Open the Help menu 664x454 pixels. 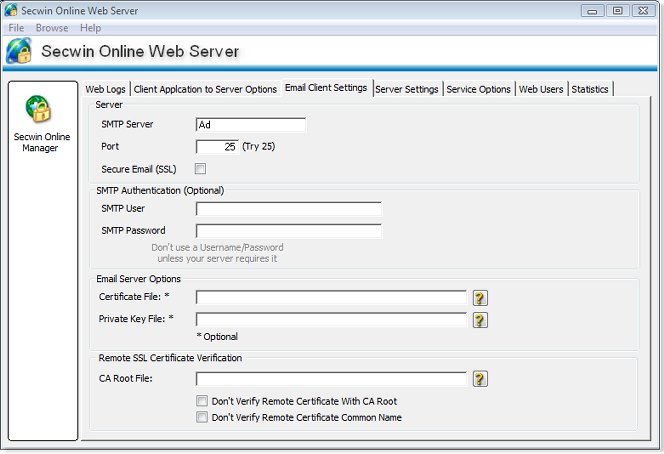tap(90, 28)
